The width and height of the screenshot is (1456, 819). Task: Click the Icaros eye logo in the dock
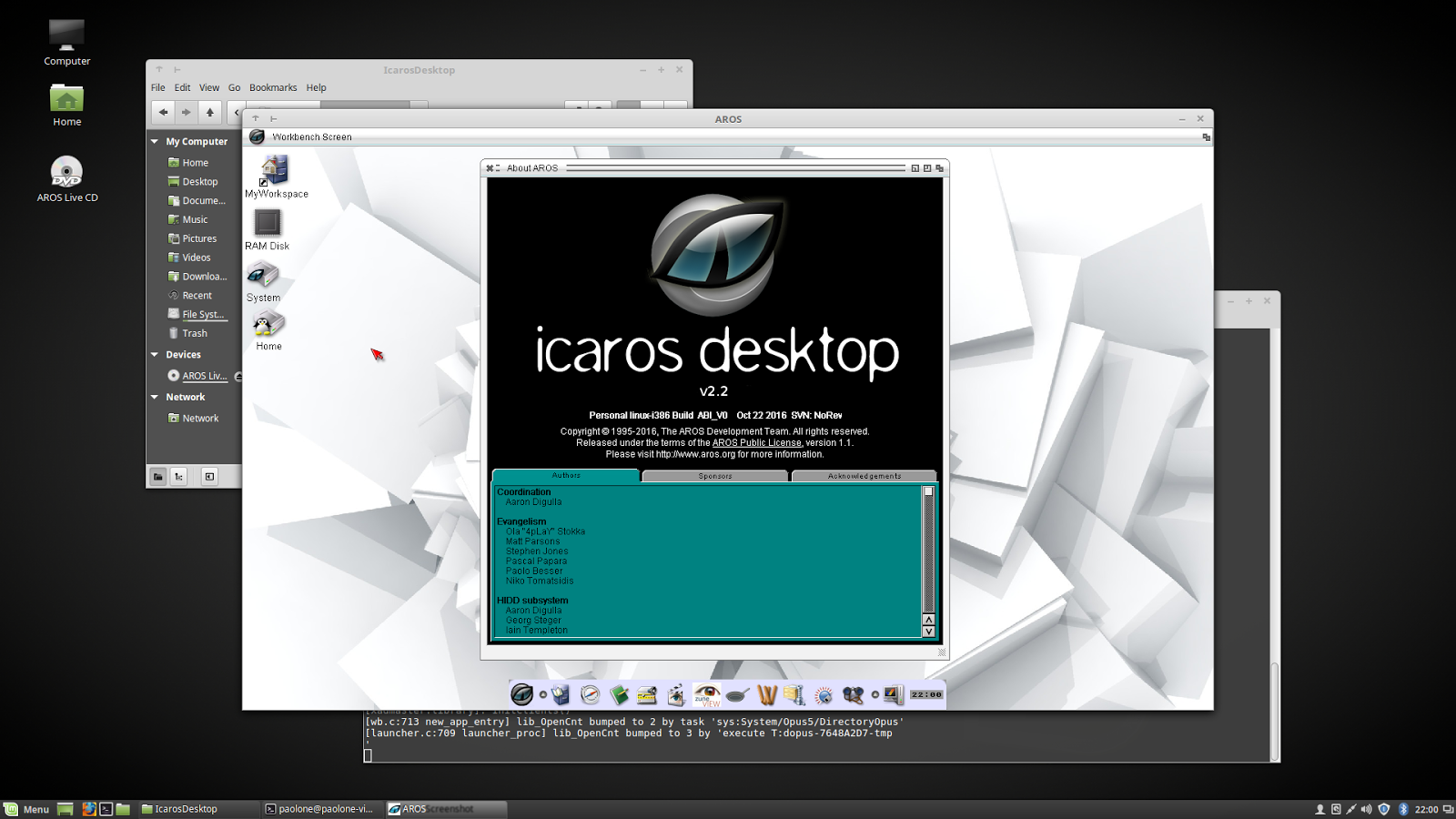521,694
